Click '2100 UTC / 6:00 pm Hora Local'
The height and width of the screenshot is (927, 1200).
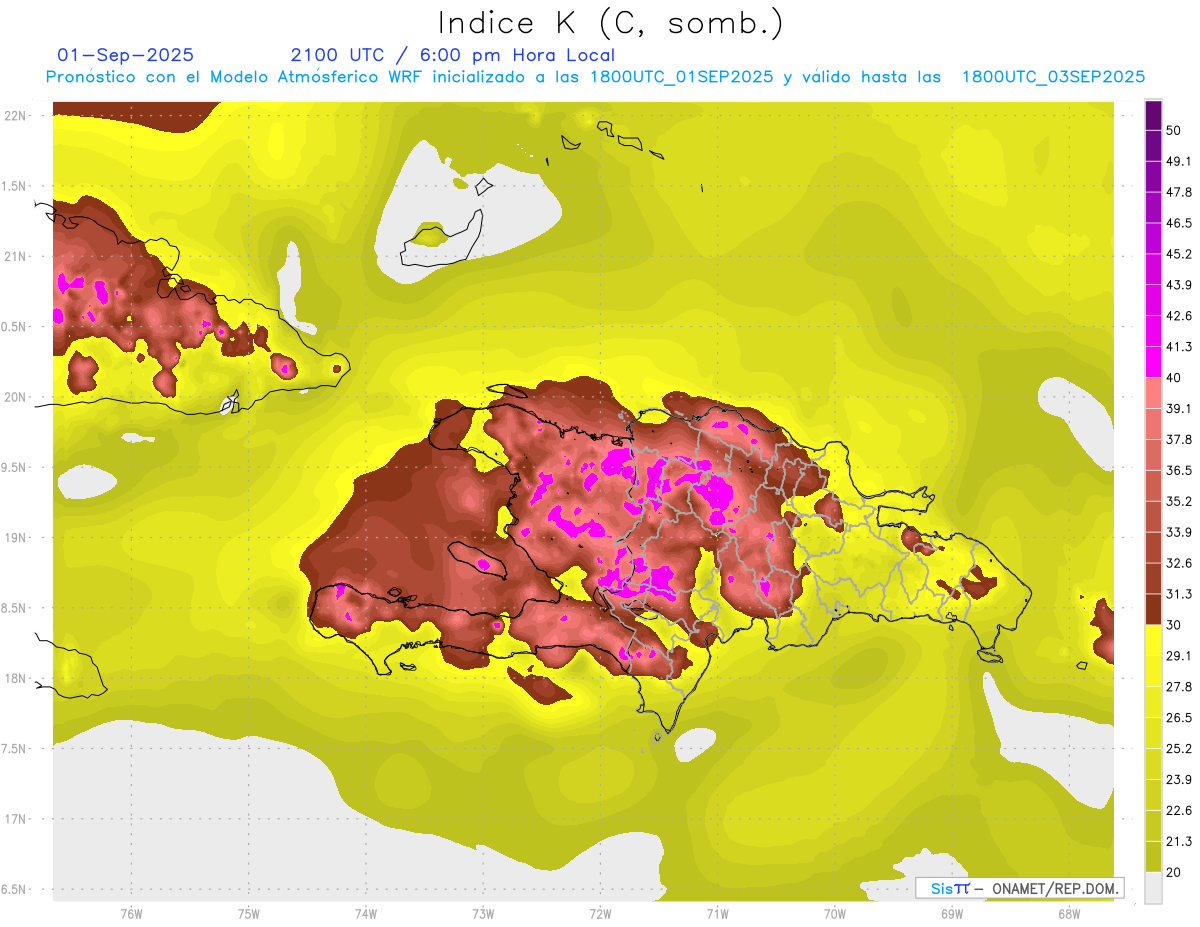point(453,55)
